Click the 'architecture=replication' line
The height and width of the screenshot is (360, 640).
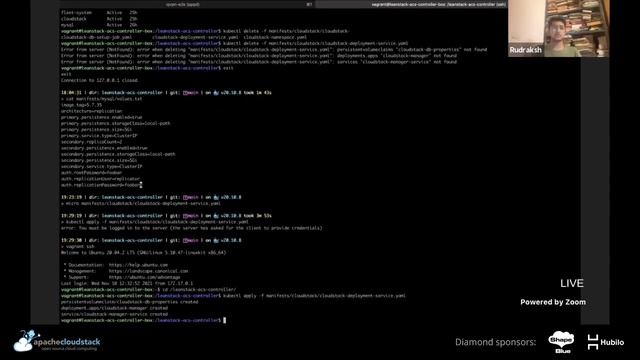[x=91, y=111]
